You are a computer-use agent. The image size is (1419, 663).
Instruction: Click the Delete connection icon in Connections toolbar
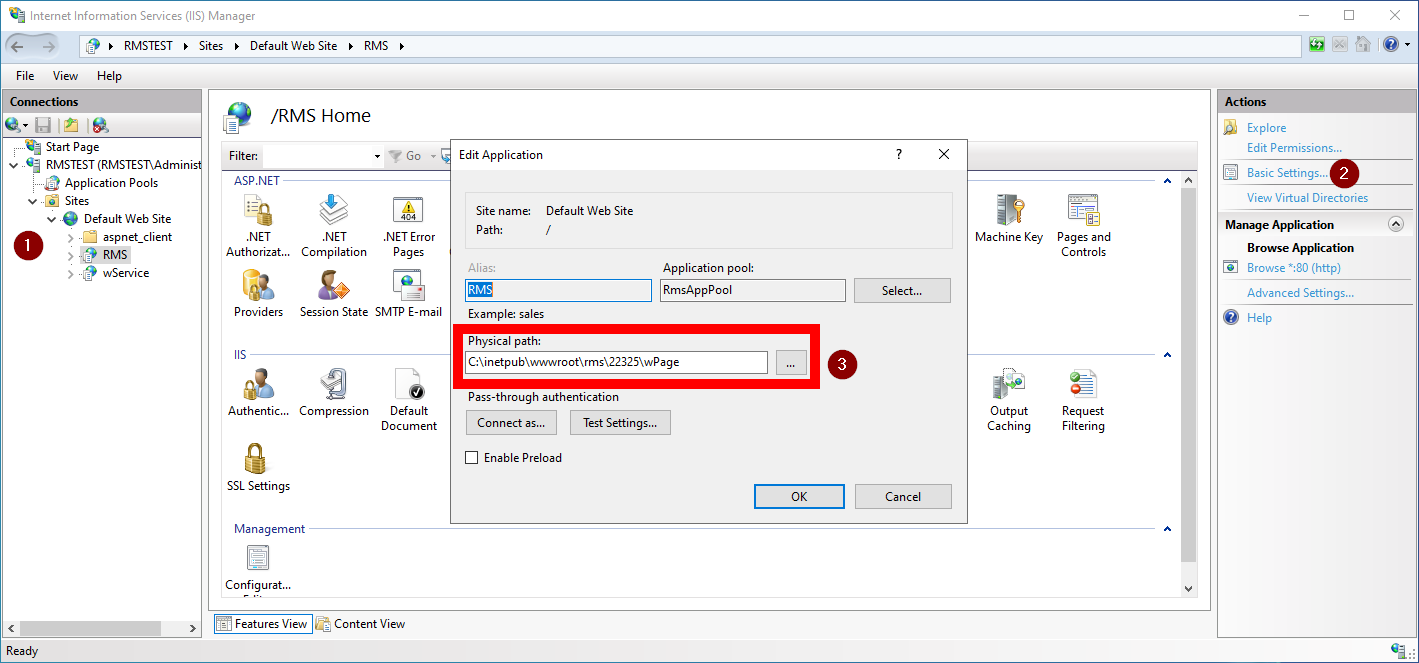click(100, 125)
